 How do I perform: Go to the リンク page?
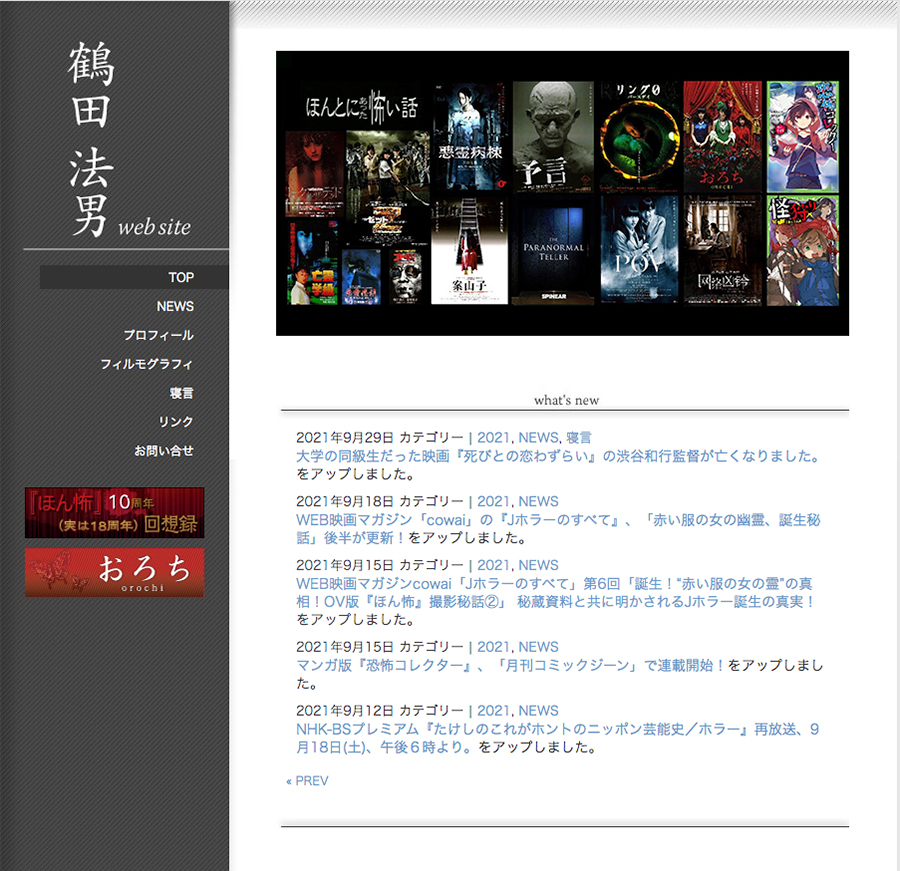pos(176,422)
